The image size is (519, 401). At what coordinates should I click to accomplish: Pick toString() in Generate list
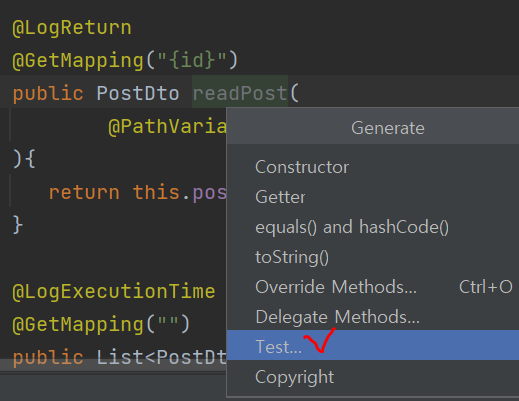click(x=373, y=257)
